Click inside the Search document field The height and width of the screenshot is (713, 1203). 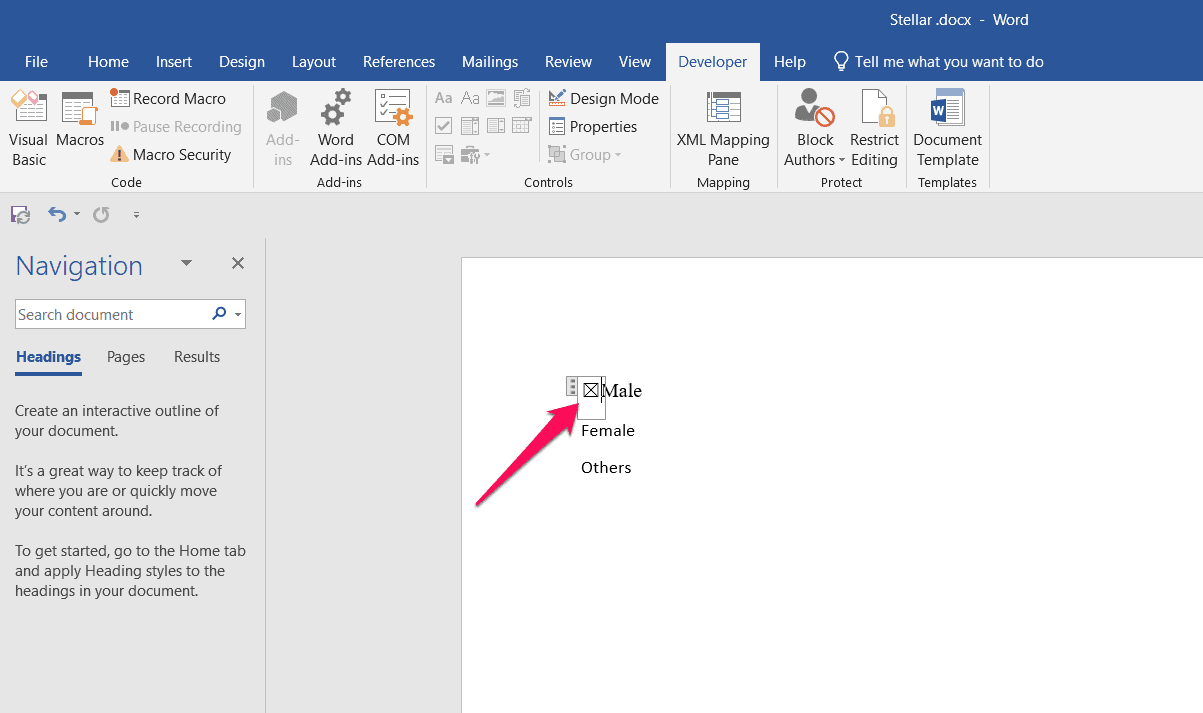[110, 313]
